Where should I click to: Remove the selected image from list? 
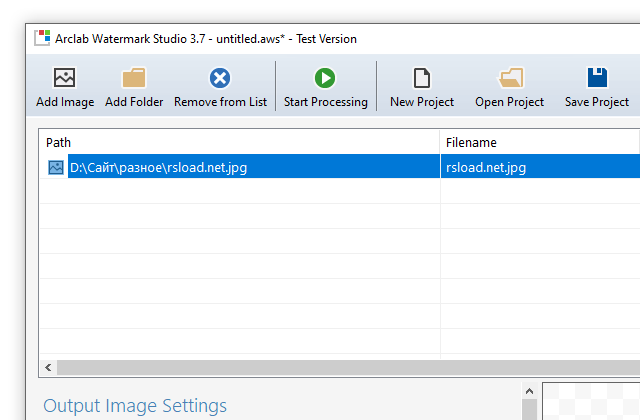pyautogui.click(x=220, y=78)
